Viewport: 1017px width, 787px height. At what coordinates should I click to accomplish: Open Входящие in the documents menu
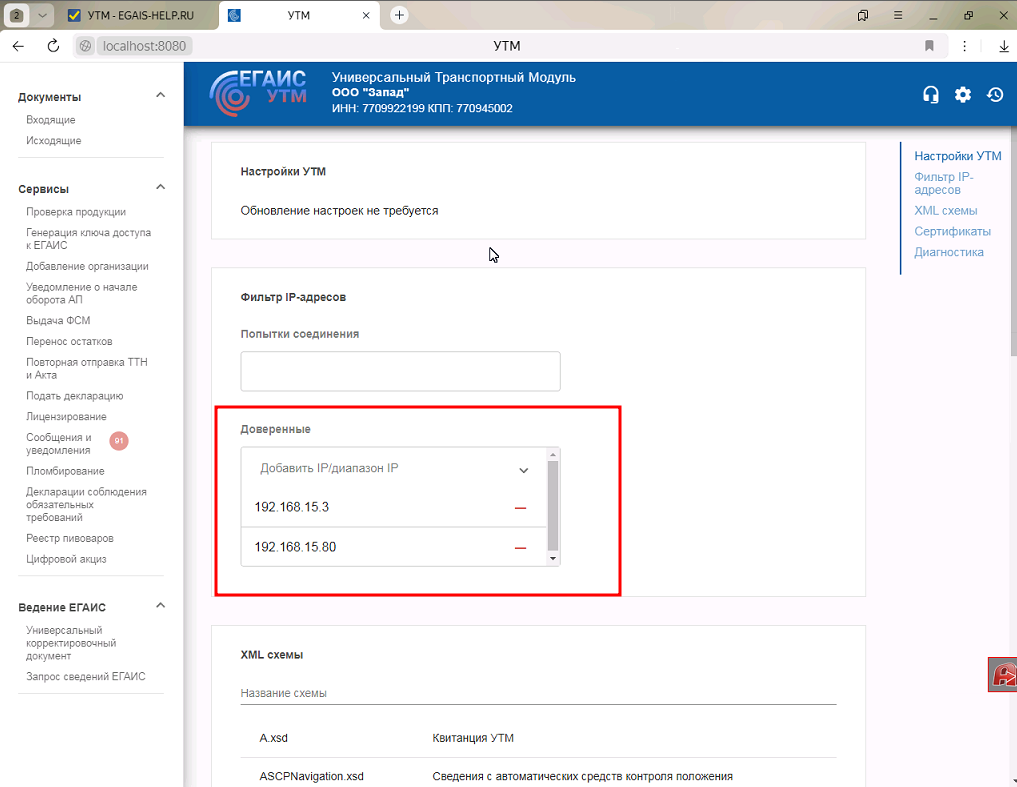(51, 120)
